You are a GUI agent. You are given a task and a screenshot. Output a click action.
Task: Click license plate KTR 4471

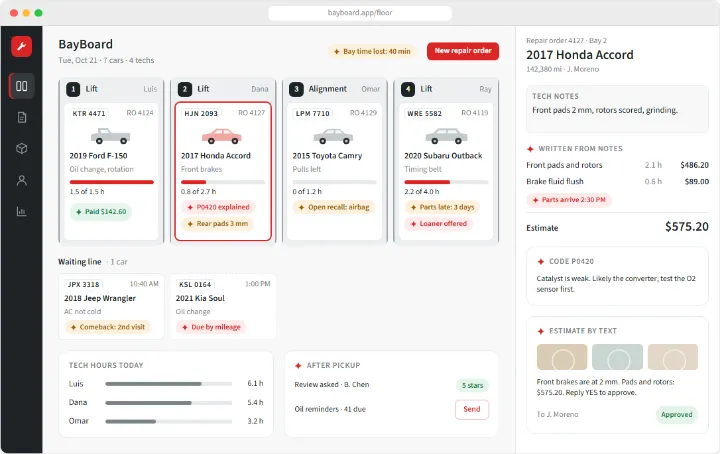coord(89,113)
